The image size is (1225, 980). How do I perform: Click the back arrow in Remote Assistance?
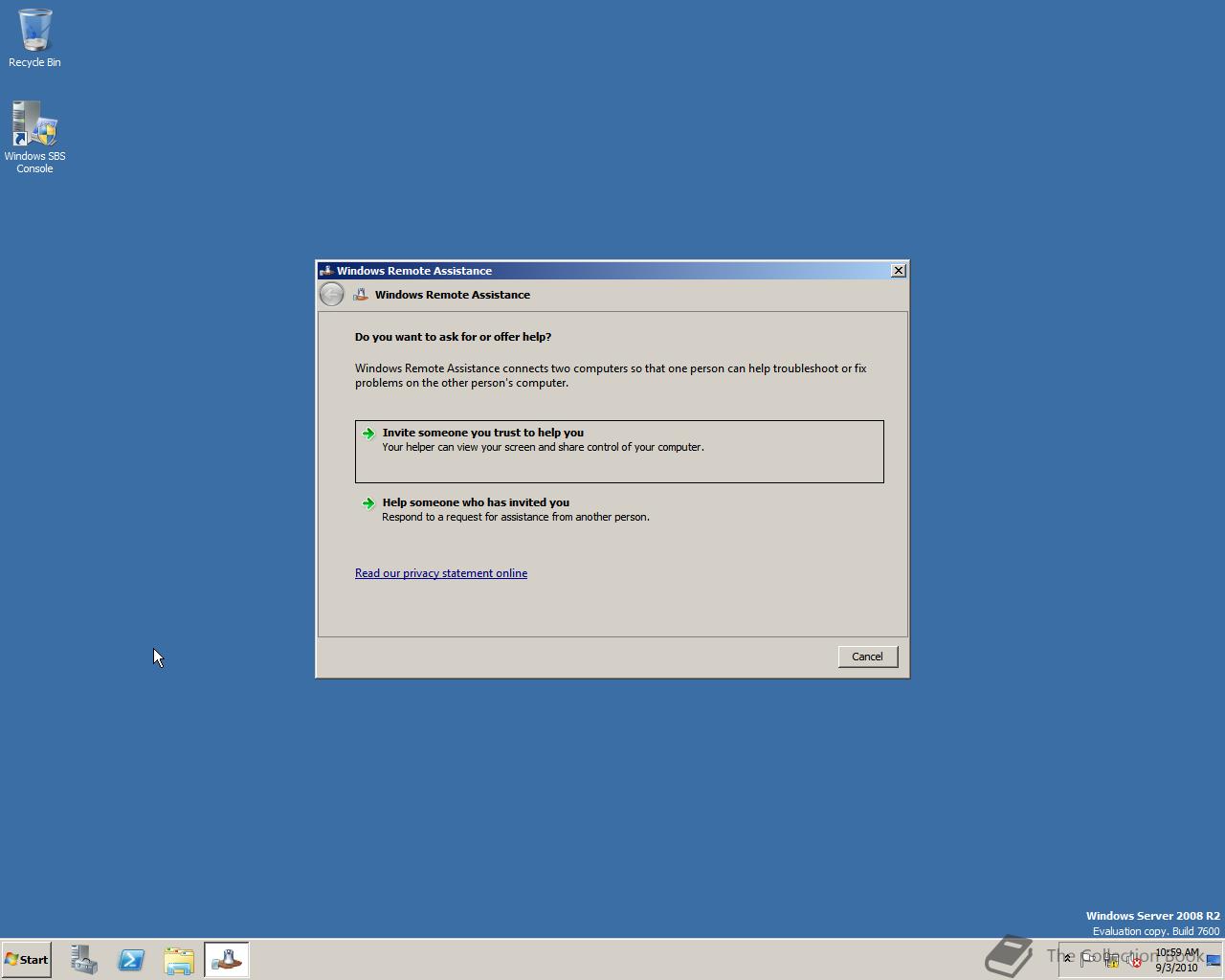click(x=331, y=295)
